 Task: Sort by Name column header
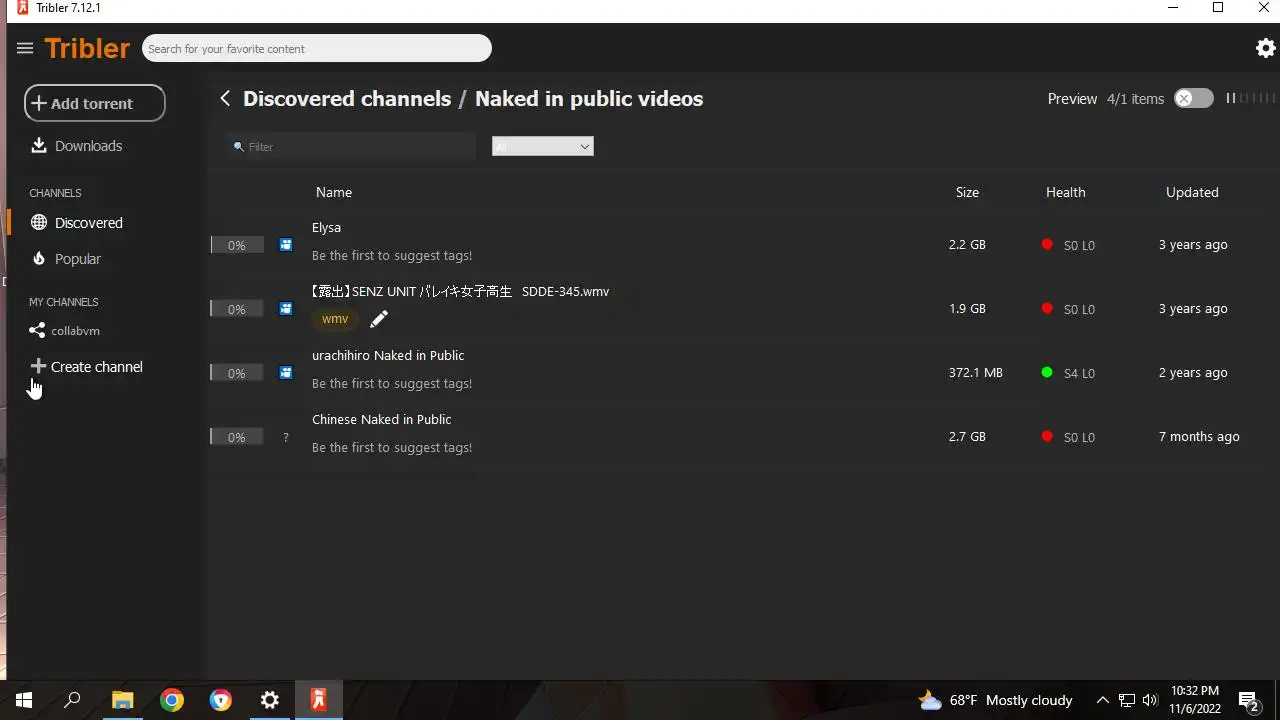(x=334, y=192)
